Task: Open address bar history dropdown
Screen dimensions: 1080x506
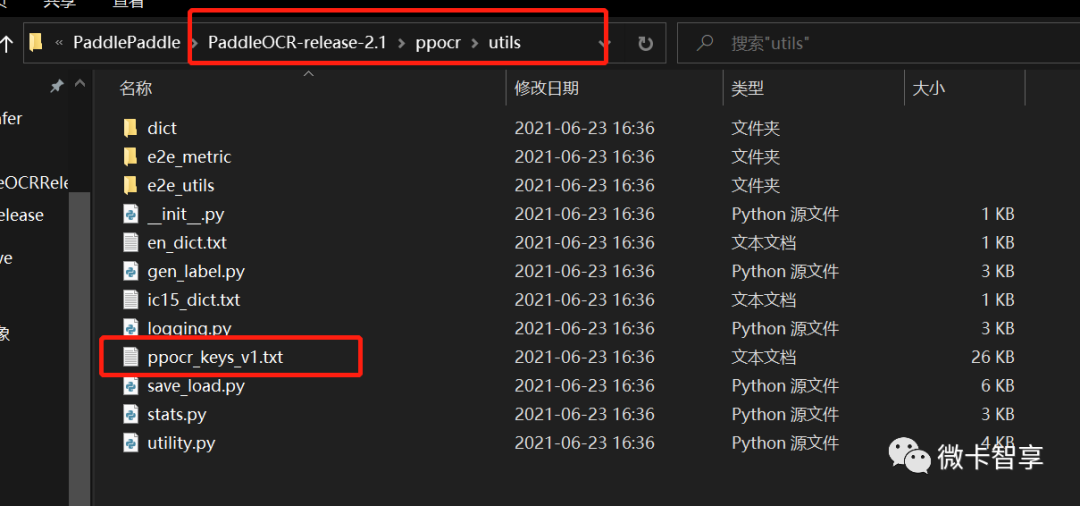Action: point(604,43)
